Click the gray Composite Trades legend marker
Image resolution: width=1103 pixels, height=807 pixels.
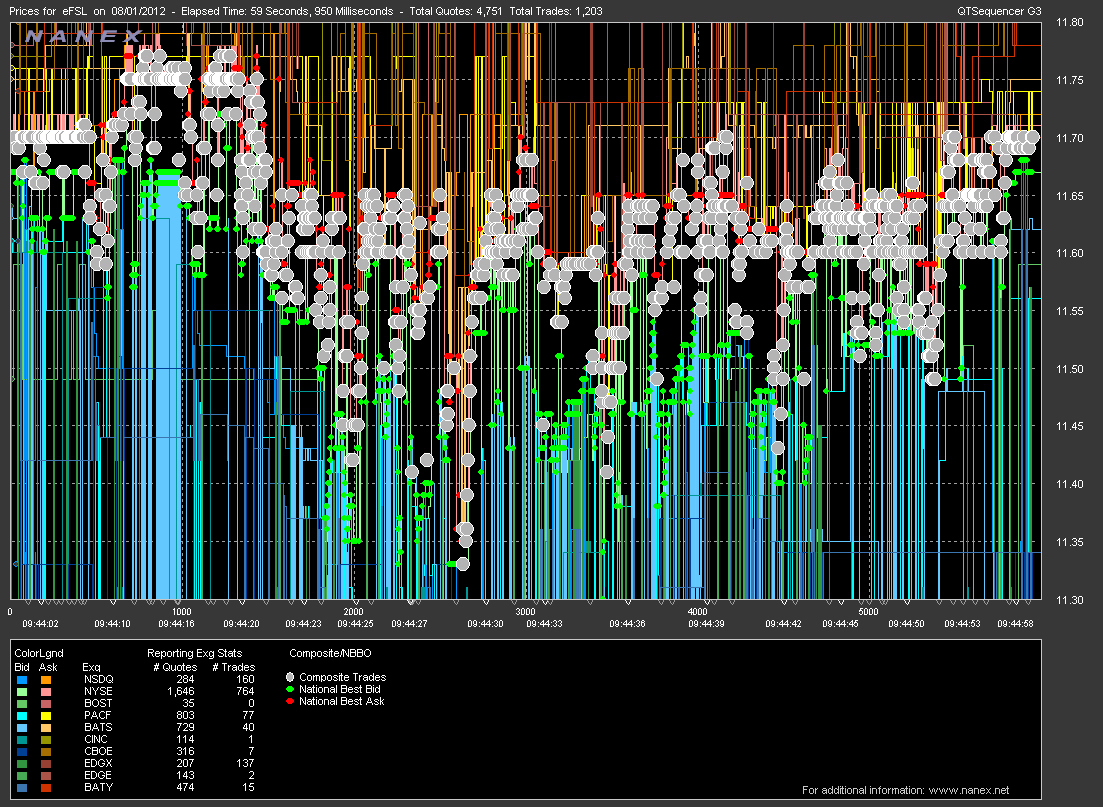point(289,677)
